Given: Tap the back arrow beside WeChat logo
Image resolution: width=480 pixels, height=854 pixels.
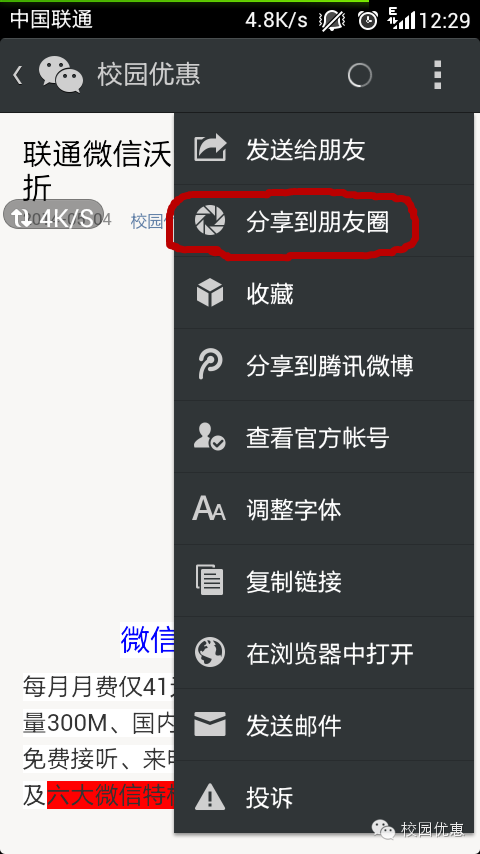Looking at the screenshot, I should (x=17, y=75).
